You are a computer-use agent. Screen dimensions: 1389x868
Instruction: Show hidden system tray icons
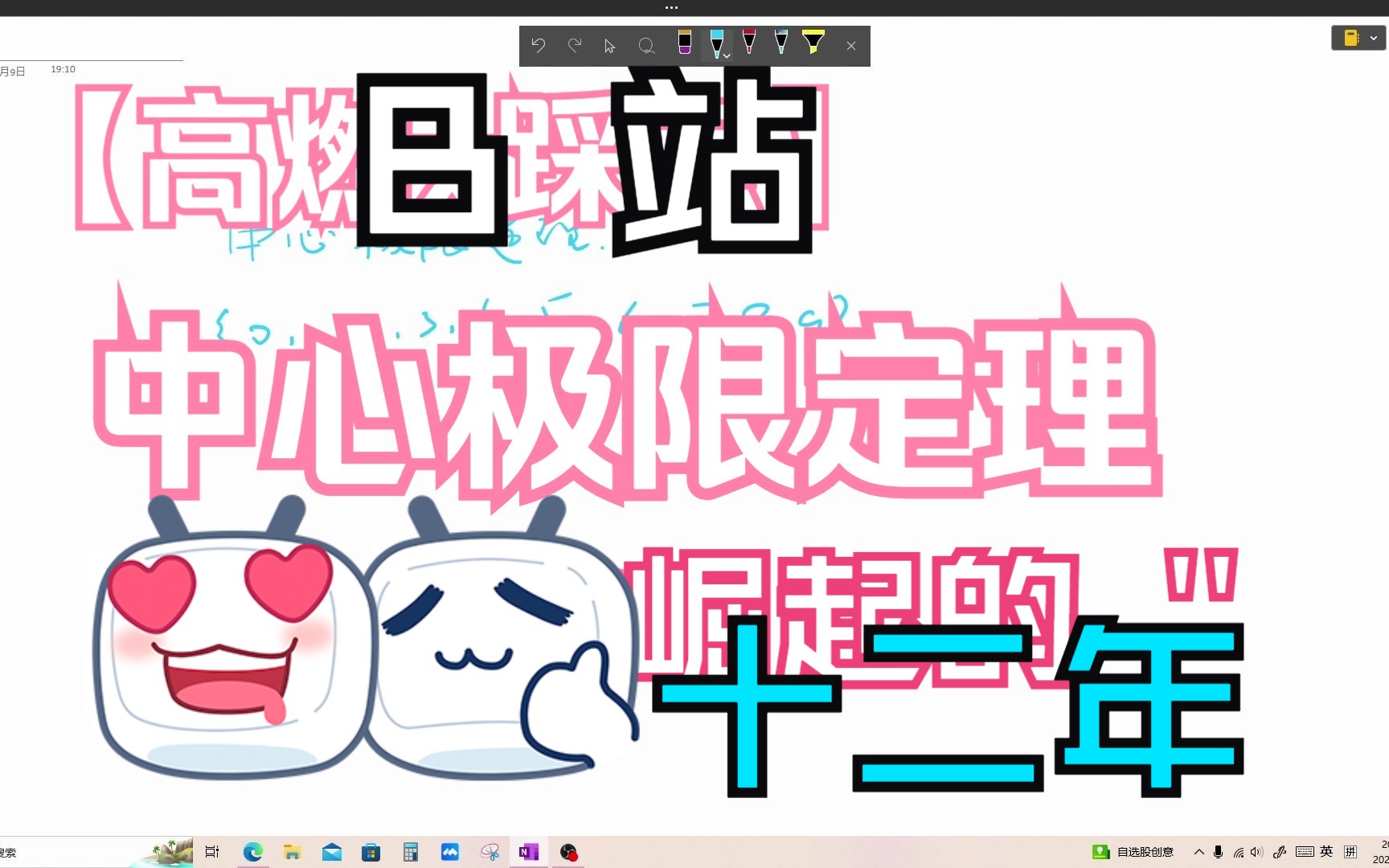[1198, 852]
